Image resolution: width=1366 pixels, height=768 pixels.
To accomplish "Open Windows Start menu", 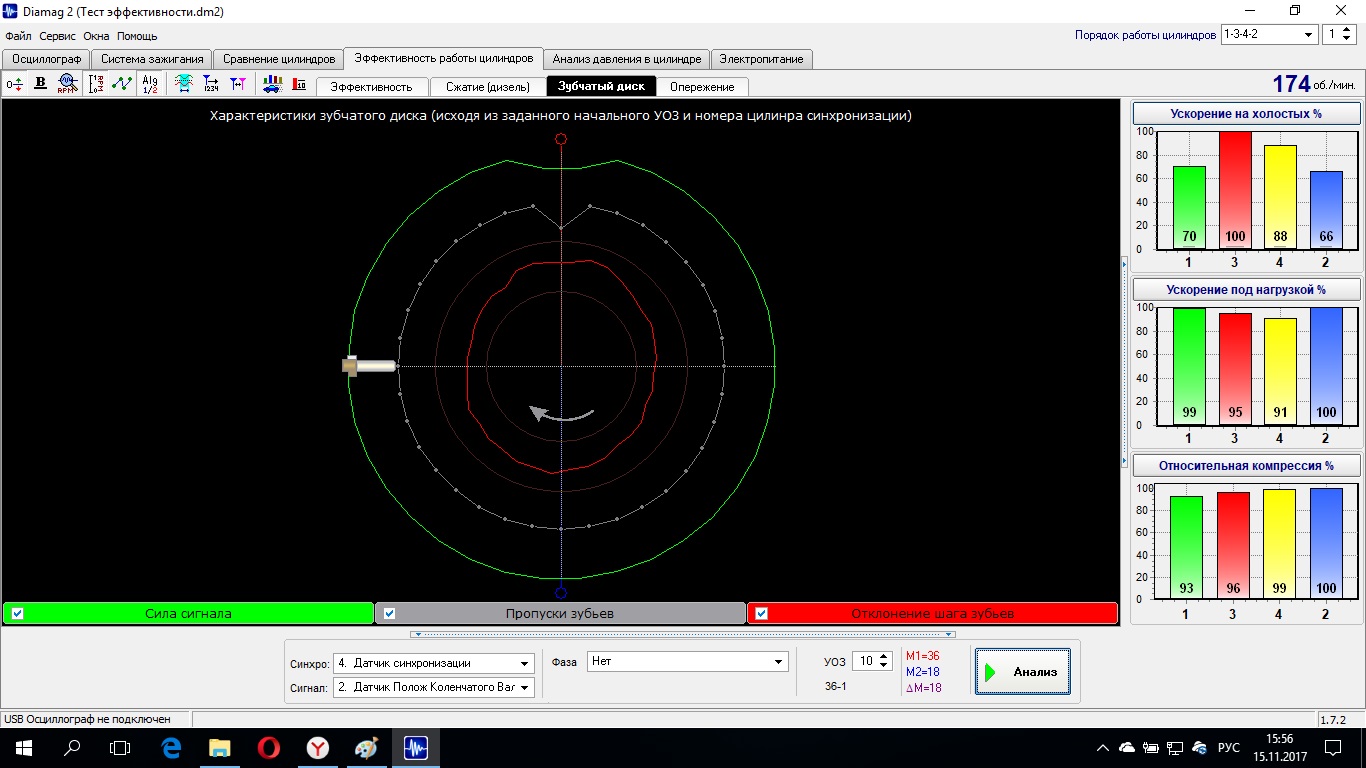I will pos(23,748).
